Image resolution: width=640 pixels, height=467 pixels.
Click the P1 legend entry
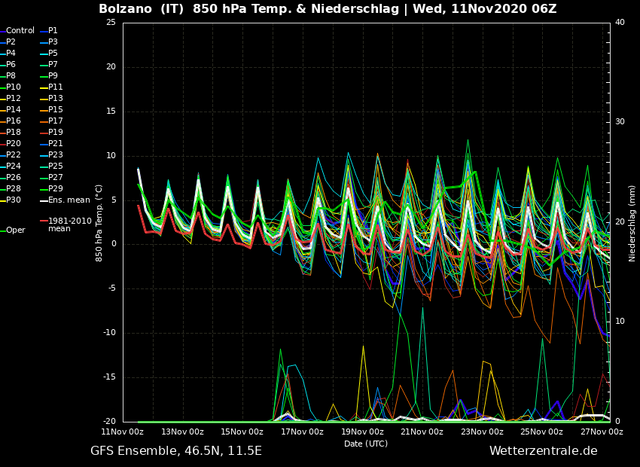point(49,31)
